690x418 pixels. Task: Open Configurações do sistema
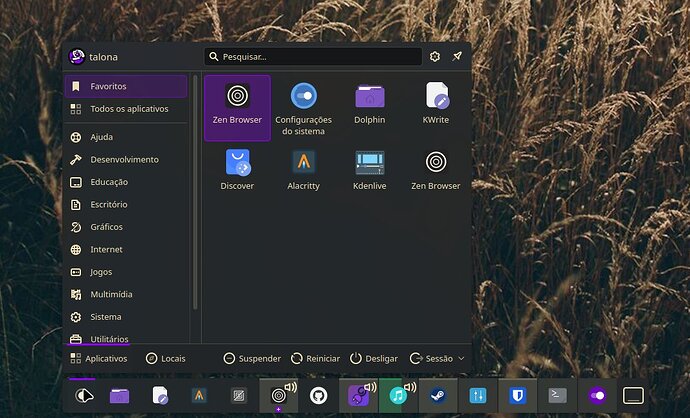click(303, 108)
